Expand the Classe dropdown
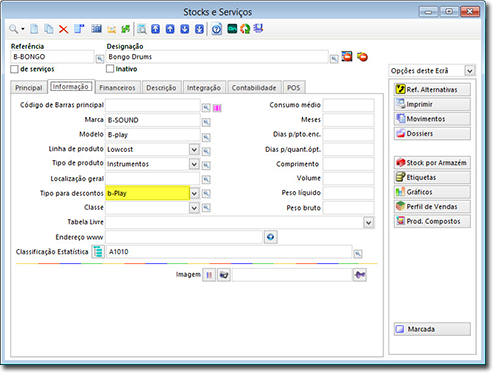 click(194, 208)
